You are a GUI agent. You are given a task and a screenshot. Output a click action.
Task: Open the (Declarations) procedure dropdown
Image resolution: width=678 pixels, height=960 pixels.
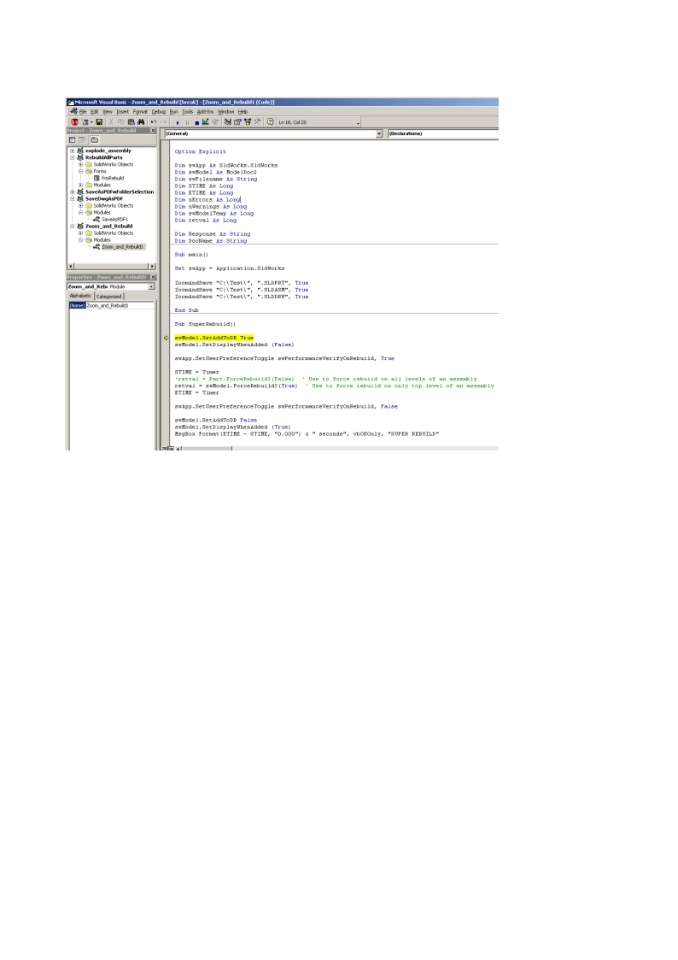tap(442, 133)
